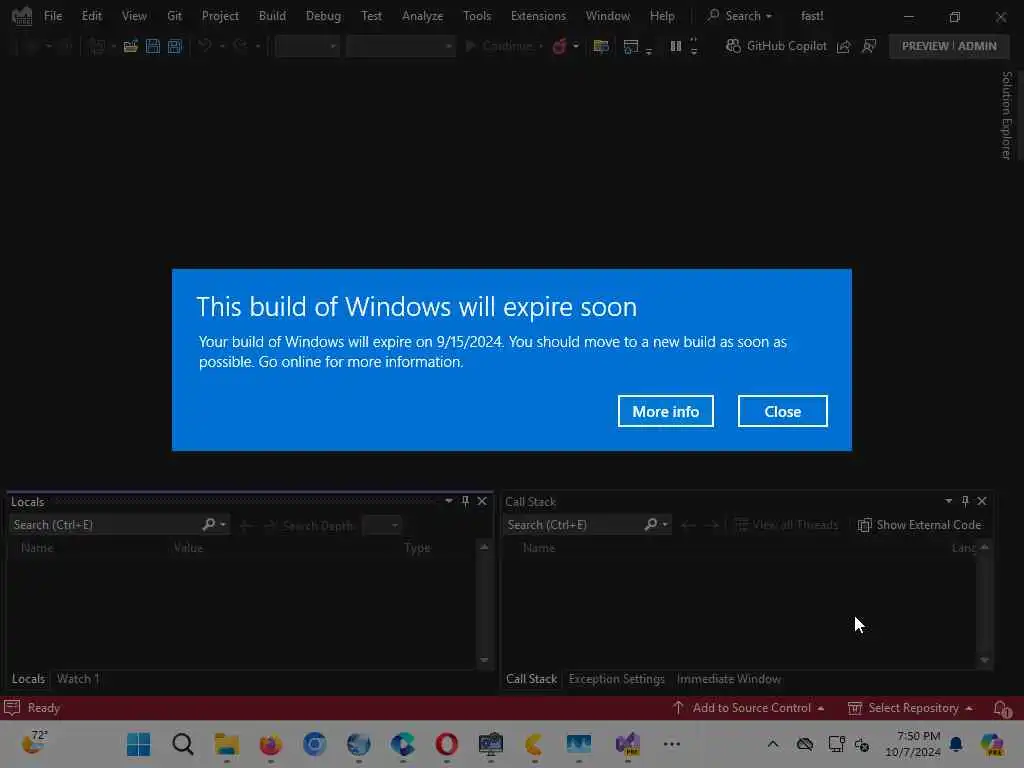Open the Build menu
Screen dimensions: 1024x768
[x=272, y=16]
